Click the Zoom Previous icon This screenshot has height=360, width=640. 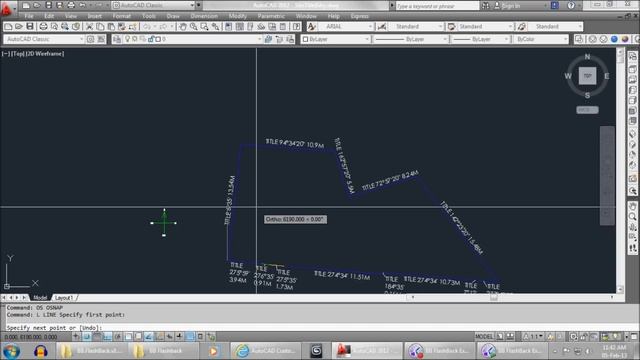coord(216,27)
